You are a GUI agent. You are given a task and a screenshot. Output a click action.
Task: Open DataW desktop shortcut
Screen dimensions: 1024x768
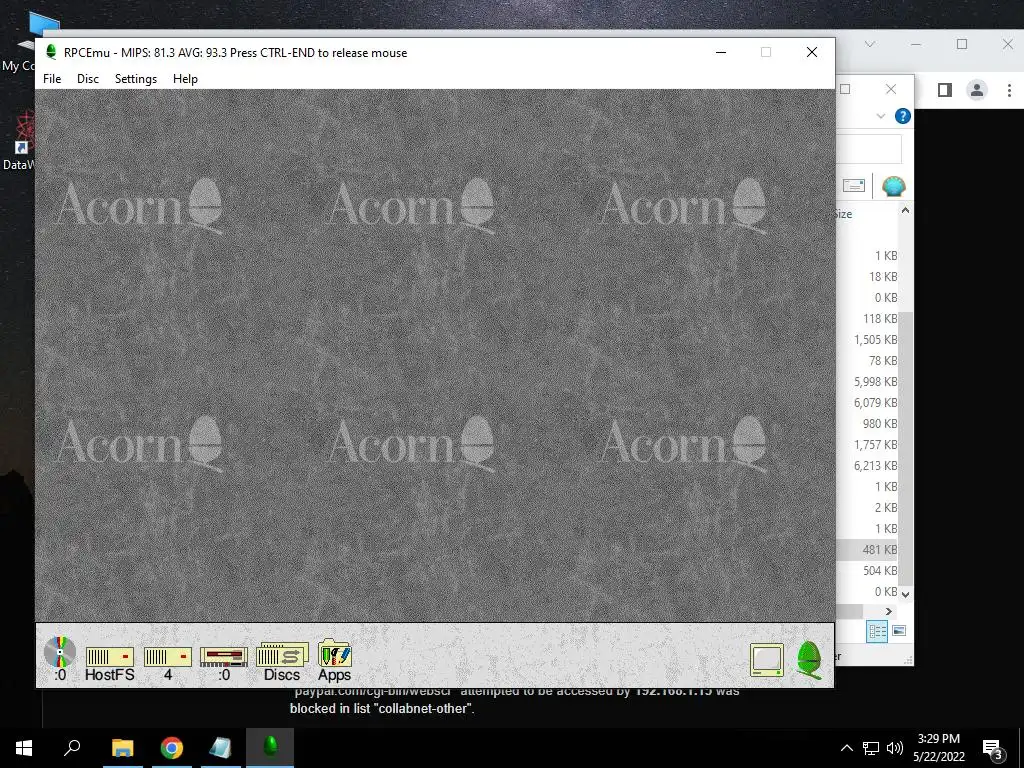18,140
